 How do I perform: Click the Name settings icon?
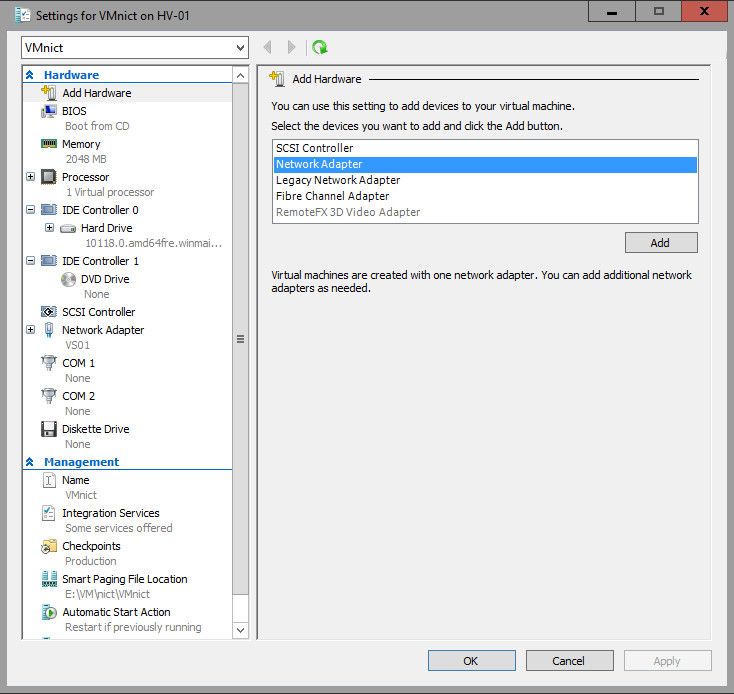coord(49,480)
